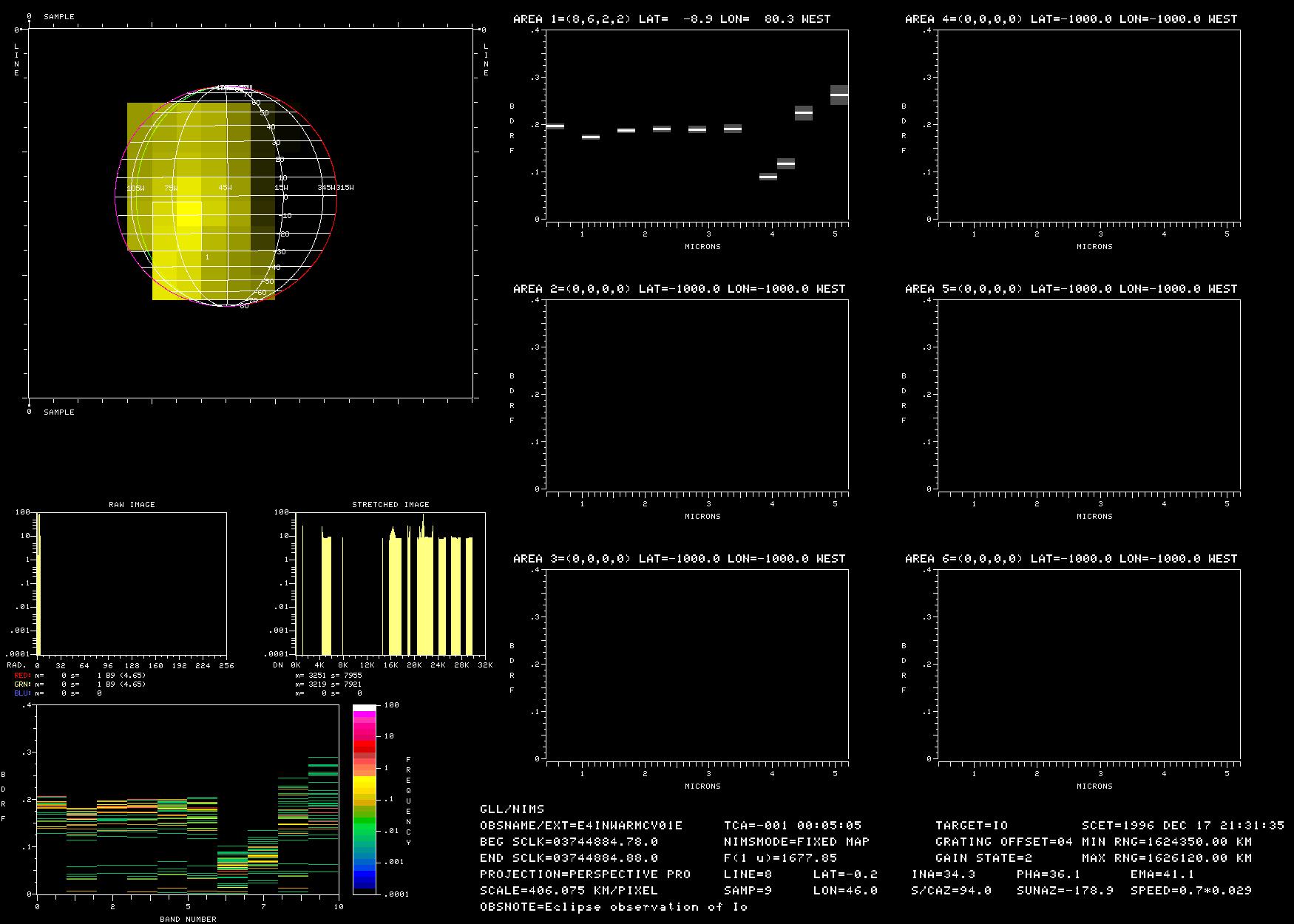Click the RED channel statistics label

pos(22,676)
